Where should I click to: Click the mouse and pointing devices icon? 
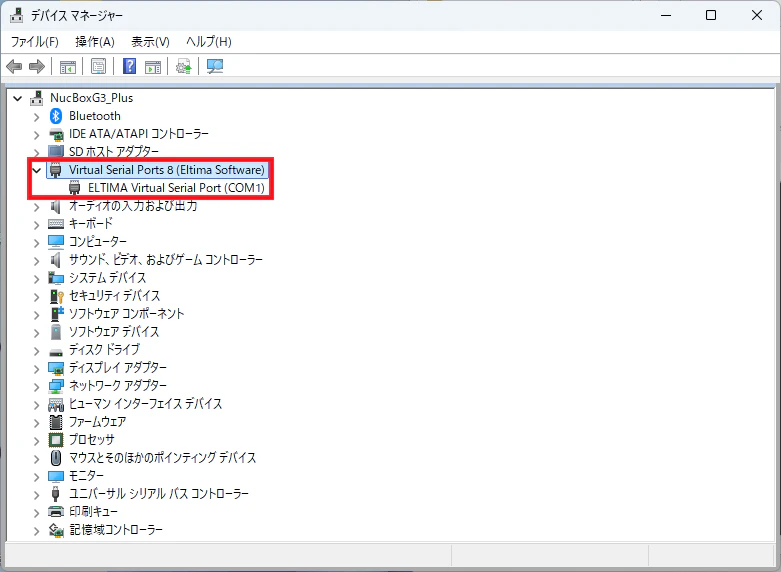tap(56, 457)
